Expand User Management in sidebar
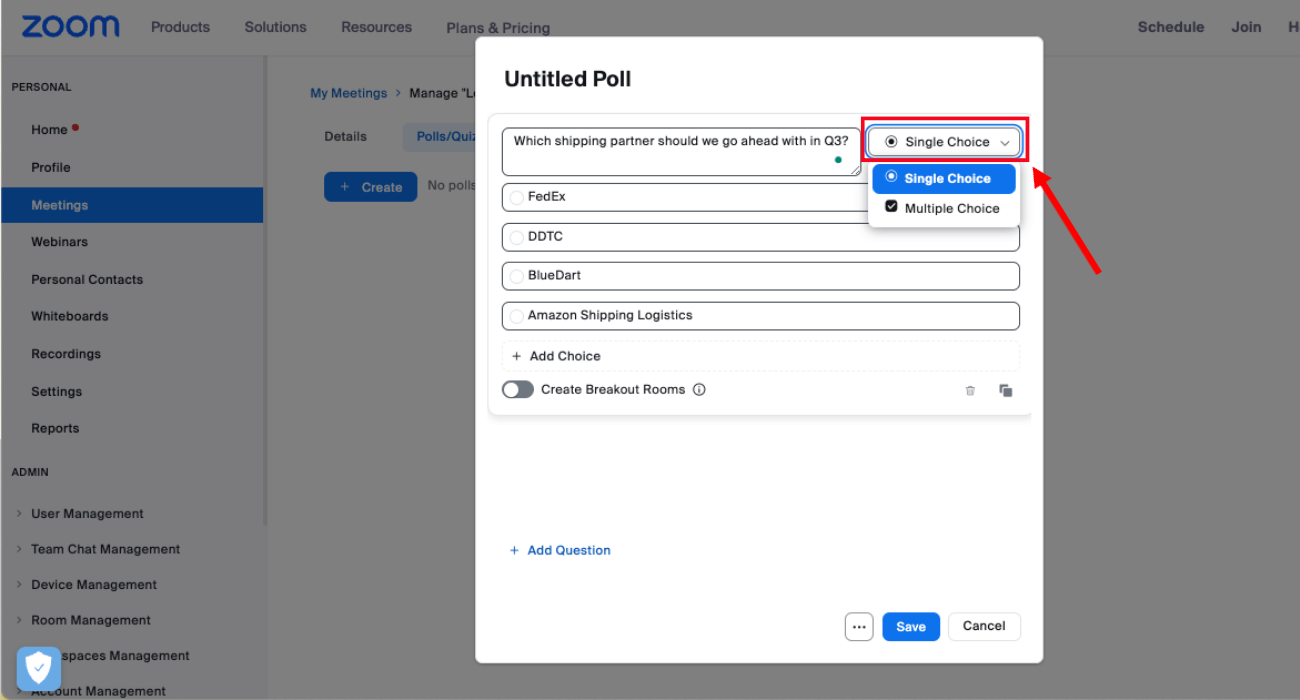This screenshot has height=700, width=1300. tap(87, 514)
